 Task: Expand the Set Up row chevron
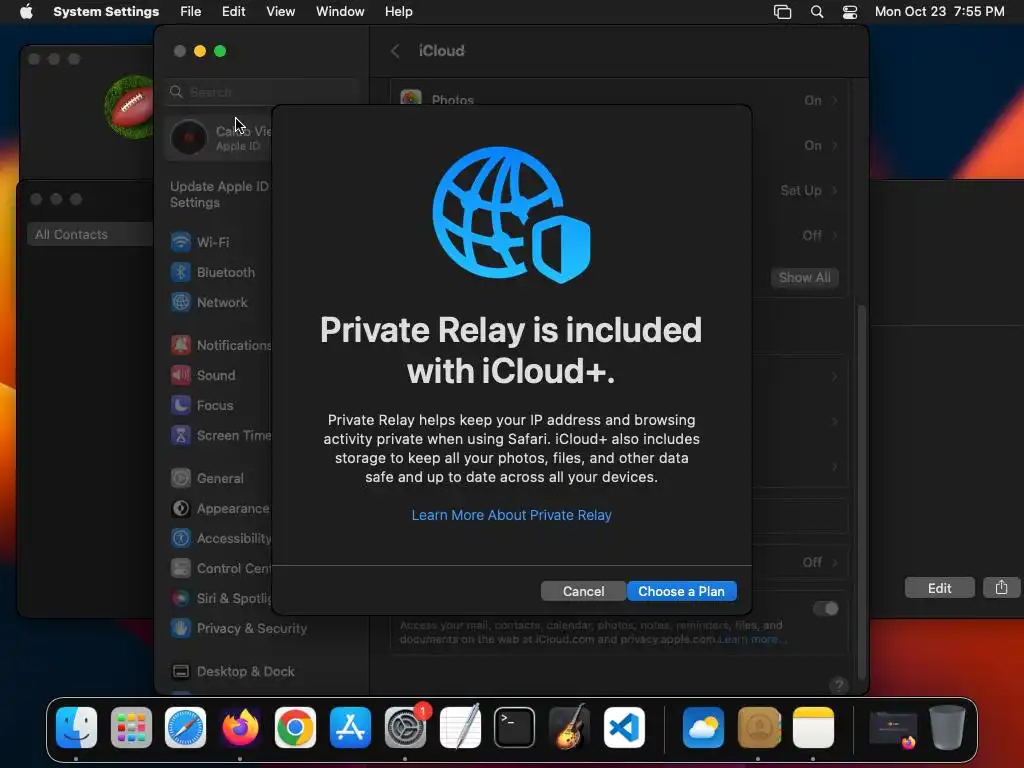click(x=835, y=191)
